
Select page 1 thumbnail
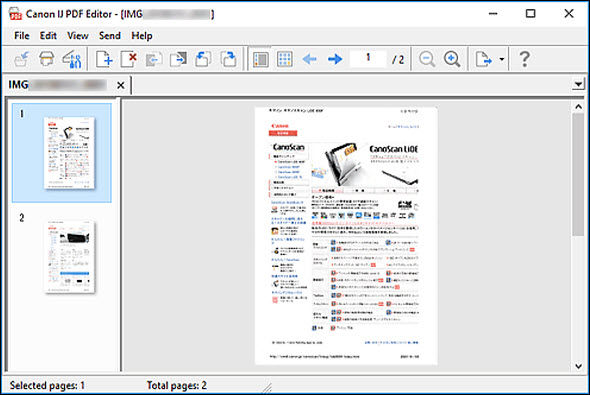(62, 153)
